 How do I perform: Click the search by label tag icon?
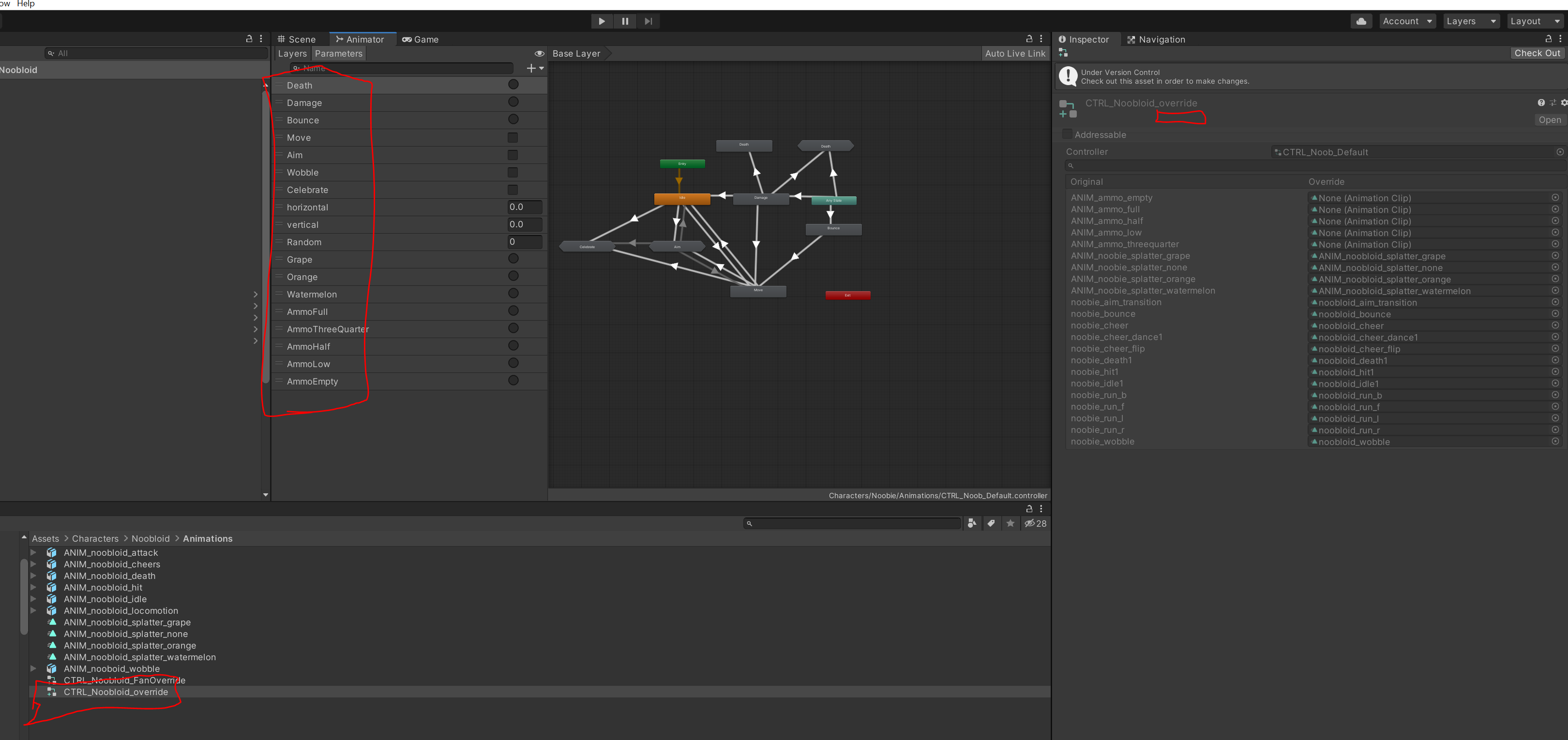point(991,523)
